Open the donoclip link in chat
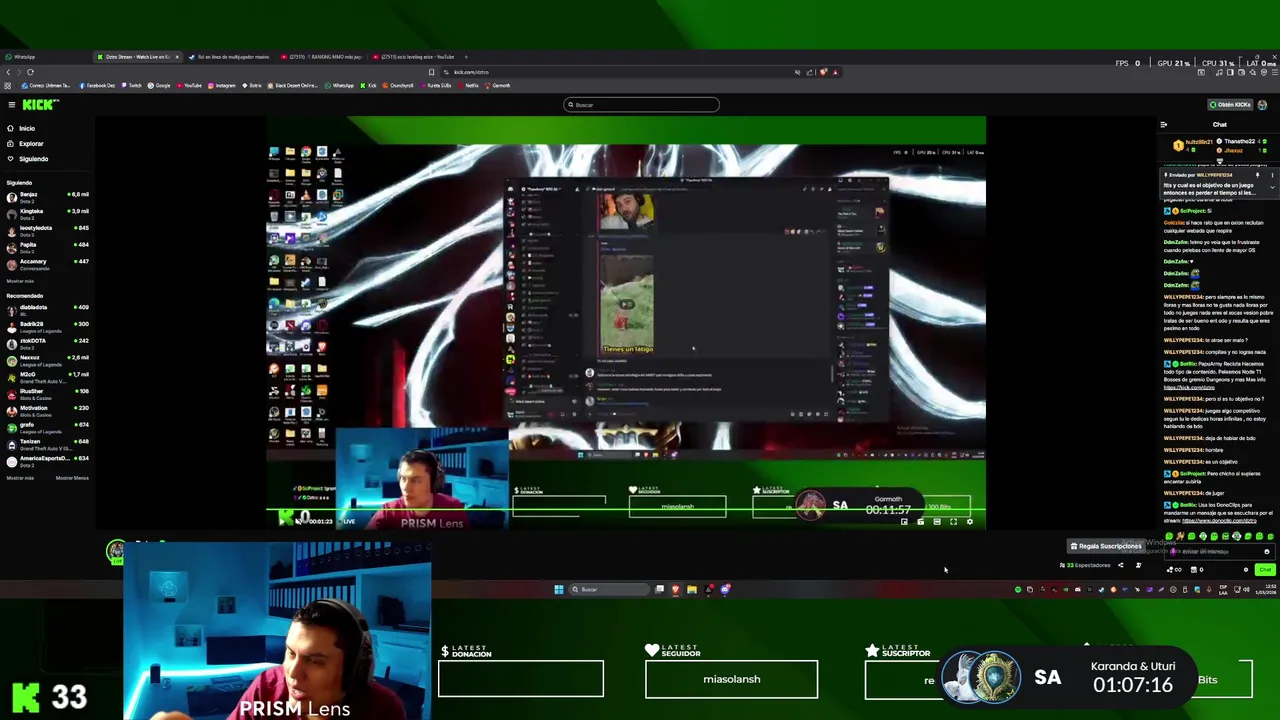Screen dimensions: 1280x720 [1219, 520]
